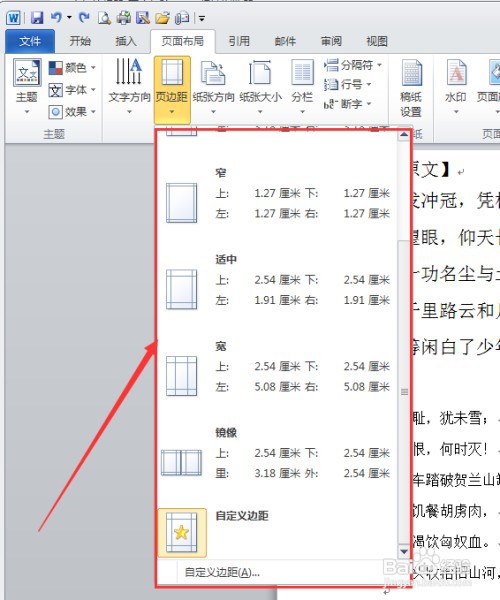Open a file using the folder icon
The width and height of the screenshot is (500, 600).
[163, 18]
